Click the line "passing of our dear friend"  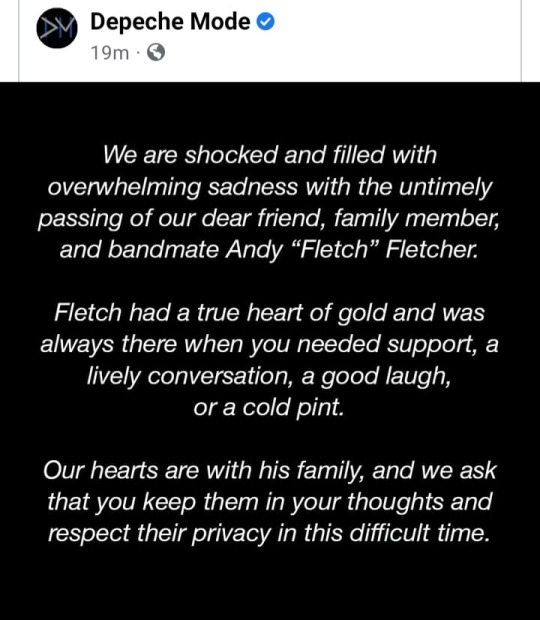click(269, 218)
